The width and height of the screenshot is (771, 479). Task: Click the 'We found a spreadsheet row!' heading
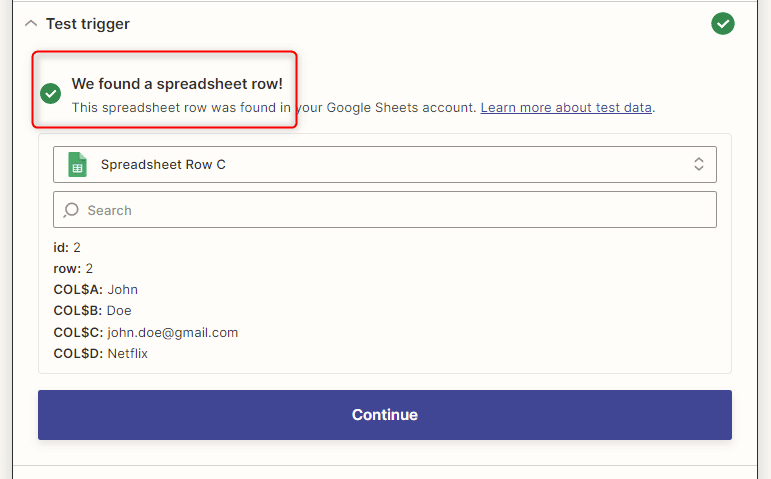[177, 84]
